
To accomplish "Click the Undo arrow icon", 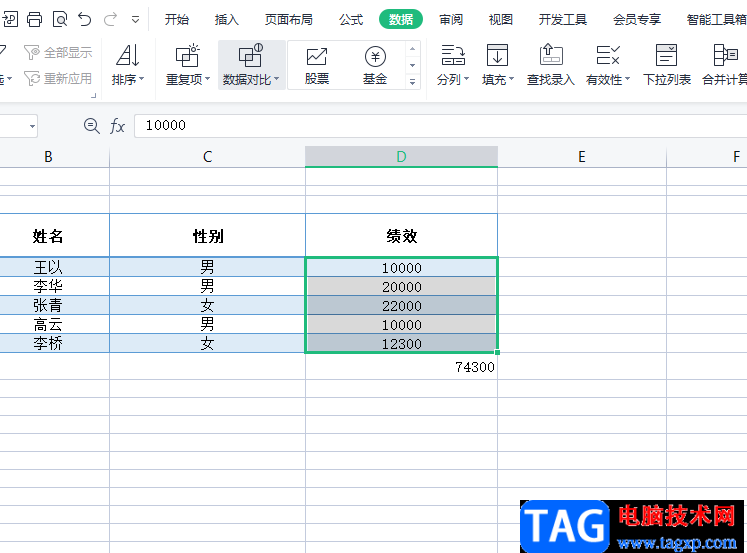I will click(x=85, y=20).
